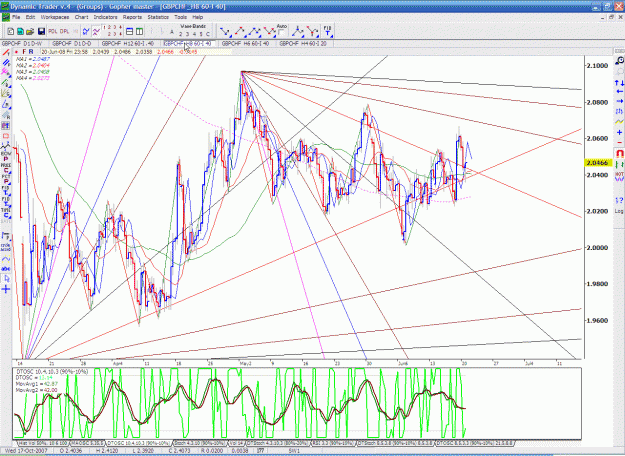The image size is (625, 456).
Task: Switch to Stoch 4.3.10 indicator tab
Action: [200, 443]
